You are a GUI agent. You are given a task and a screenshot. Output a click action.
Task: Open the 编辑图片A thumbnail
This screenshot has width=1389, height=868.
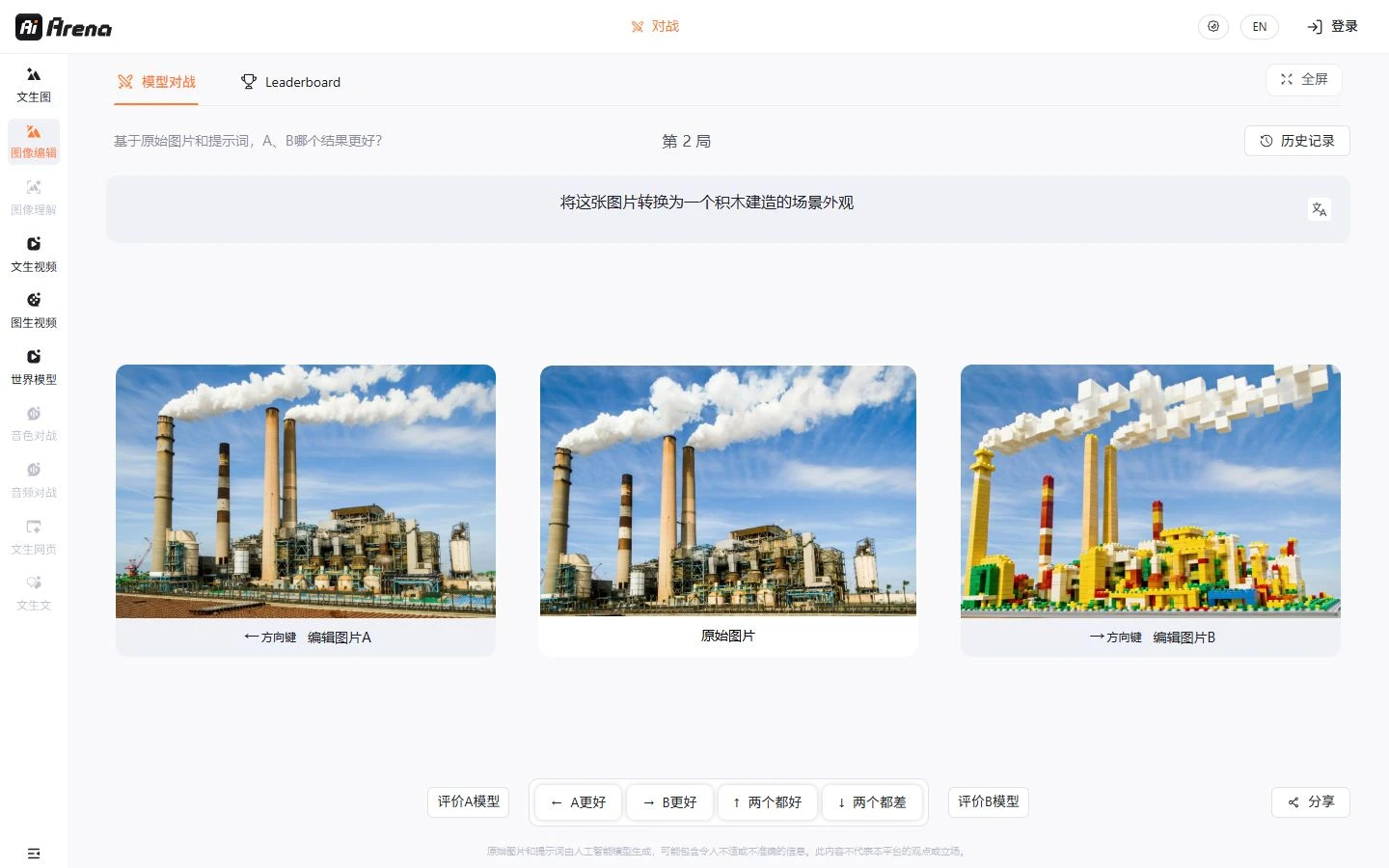(x=306, y=491)
